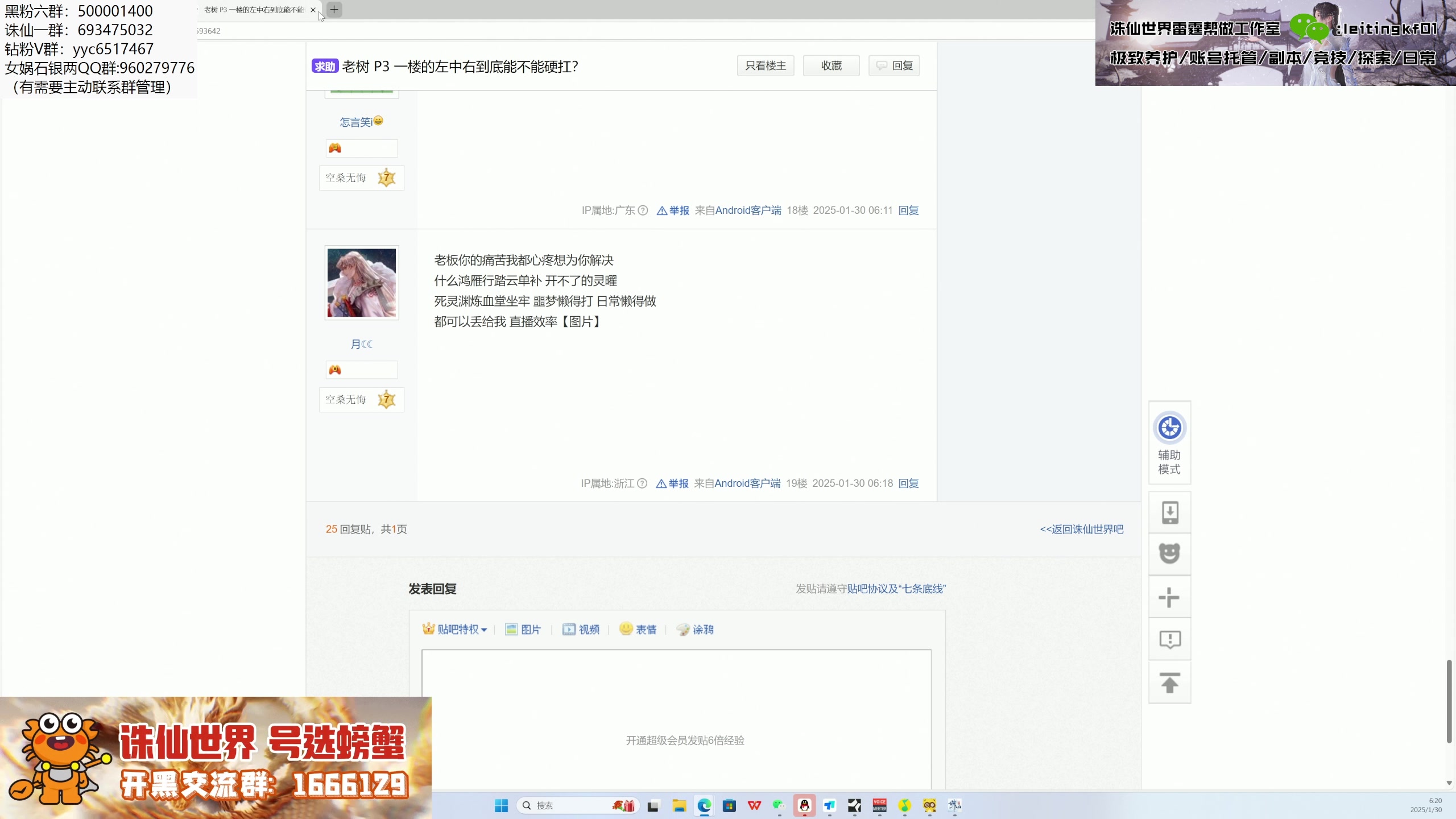
Task: Click the Tieba mascot face icon
Action: 1169,553
